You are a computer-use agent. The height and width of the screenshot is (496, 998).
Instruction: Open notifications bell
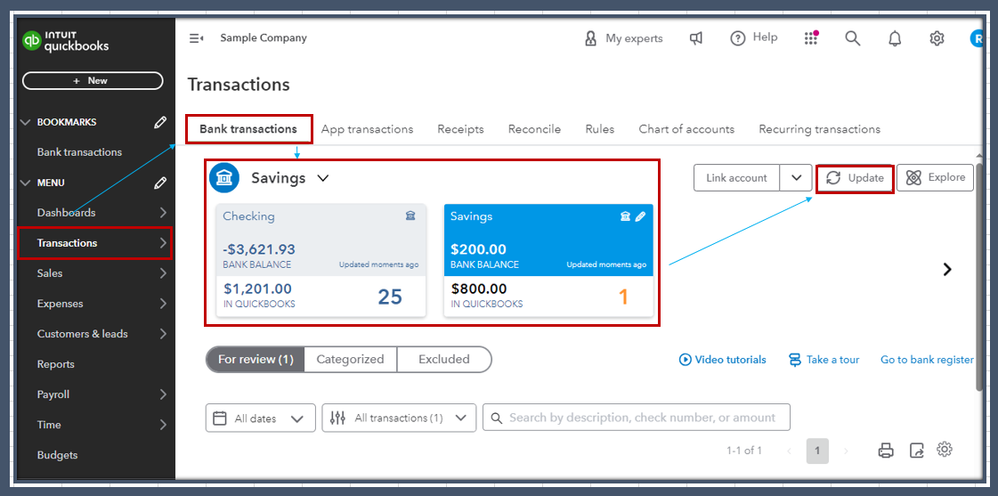tap(895, 39)
